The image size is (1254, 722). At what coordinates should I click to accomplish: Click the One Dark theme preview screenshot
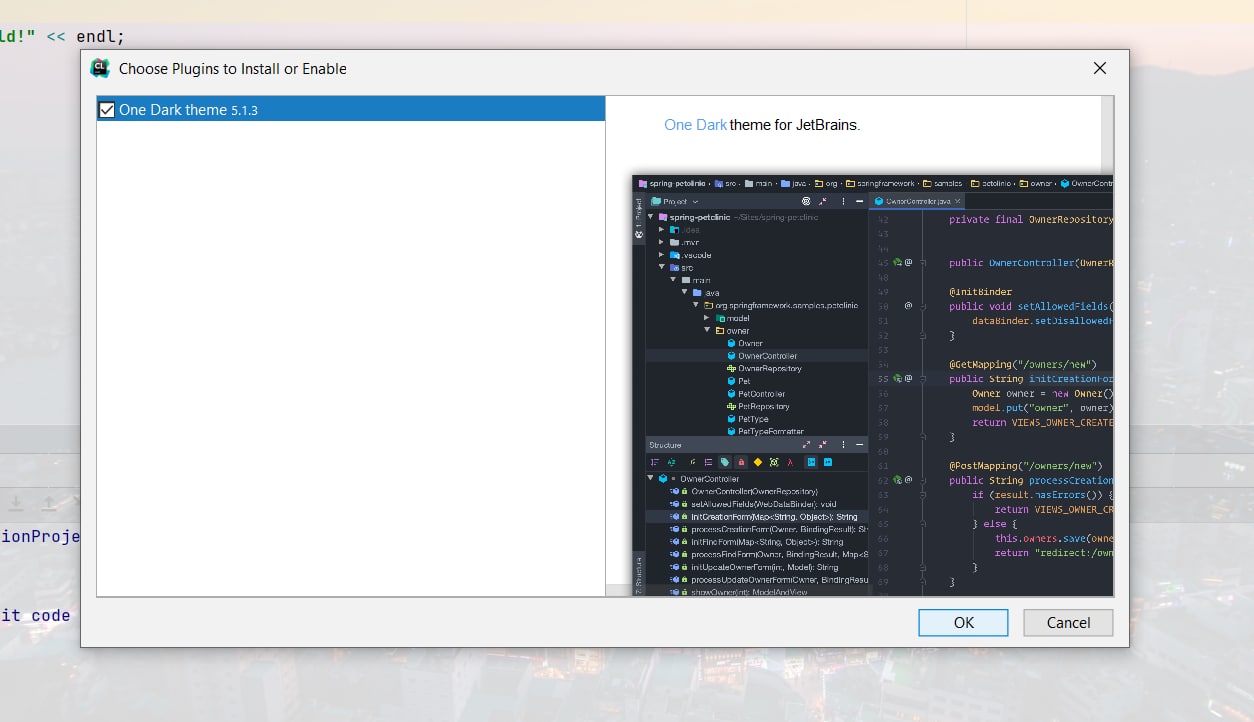pos(872,386)
